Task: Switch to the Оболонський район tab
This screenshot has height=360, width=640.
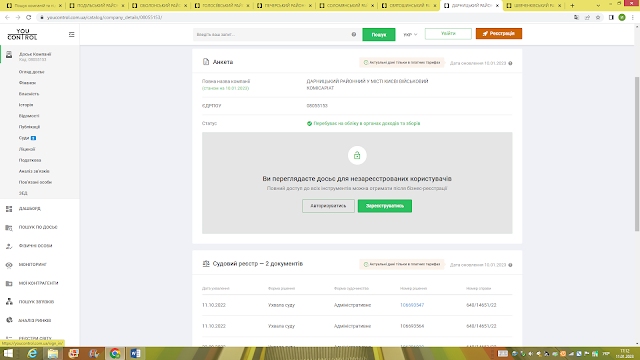Action: point(160,6)
